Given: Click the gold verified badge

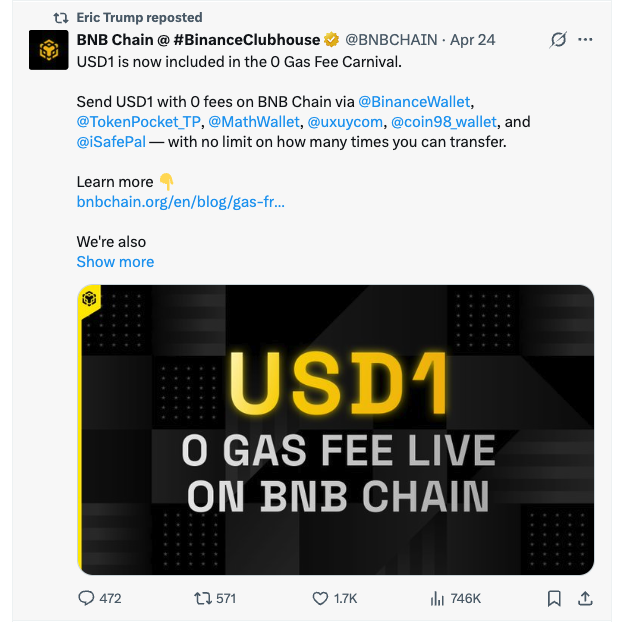Looking at the screenshot, I should (x=332, y=40).
